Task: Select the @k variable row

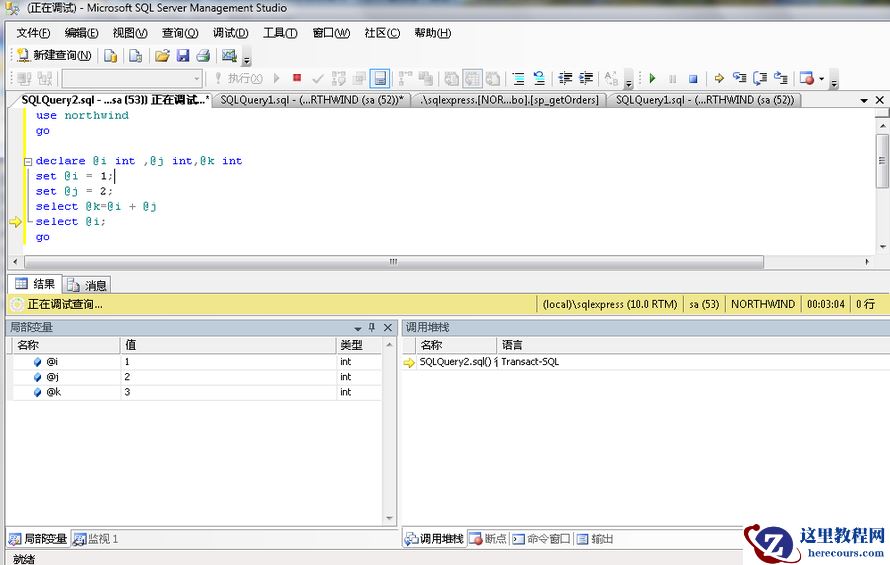Action: 53,393
